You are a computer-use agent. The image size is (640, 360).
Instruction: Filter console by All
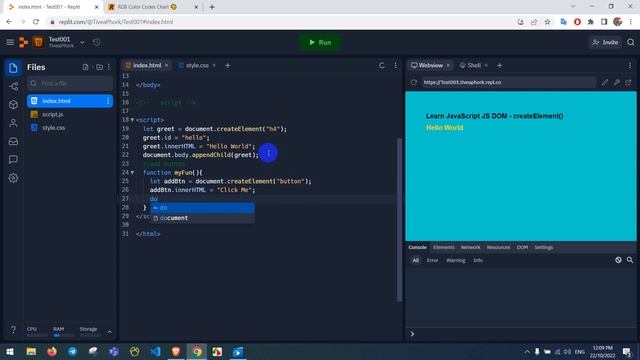416,260
